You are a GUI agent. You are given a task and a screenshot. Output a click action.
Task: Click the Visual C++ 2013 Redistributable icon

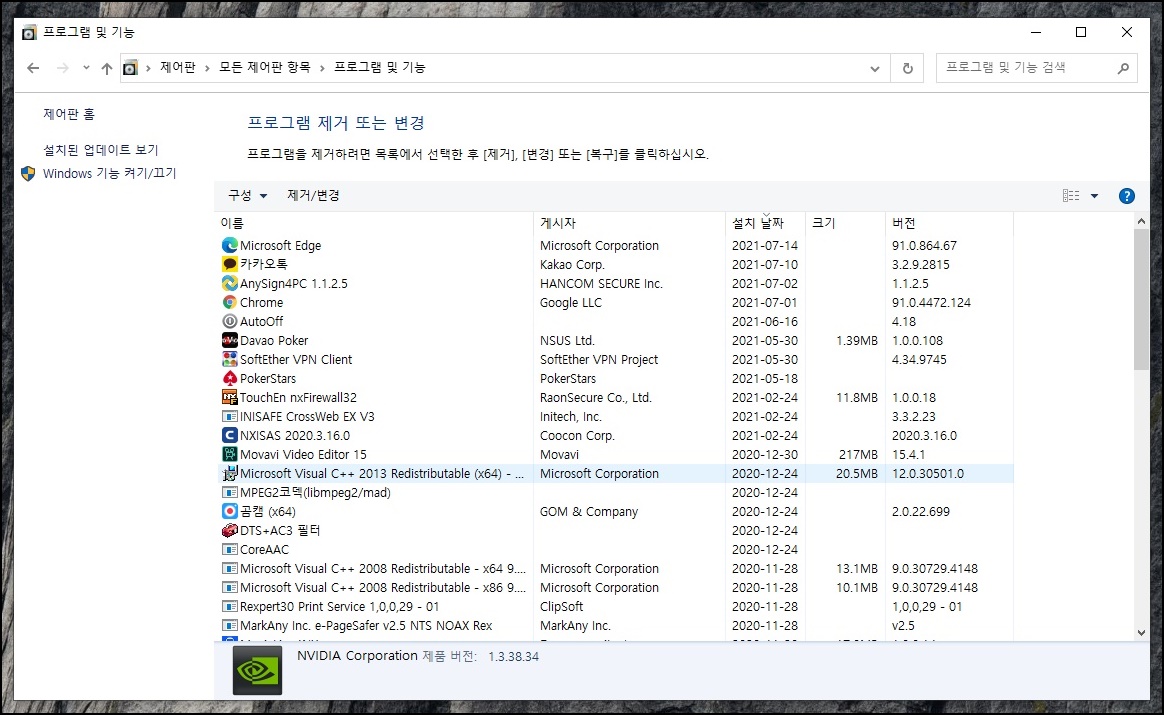230,473
